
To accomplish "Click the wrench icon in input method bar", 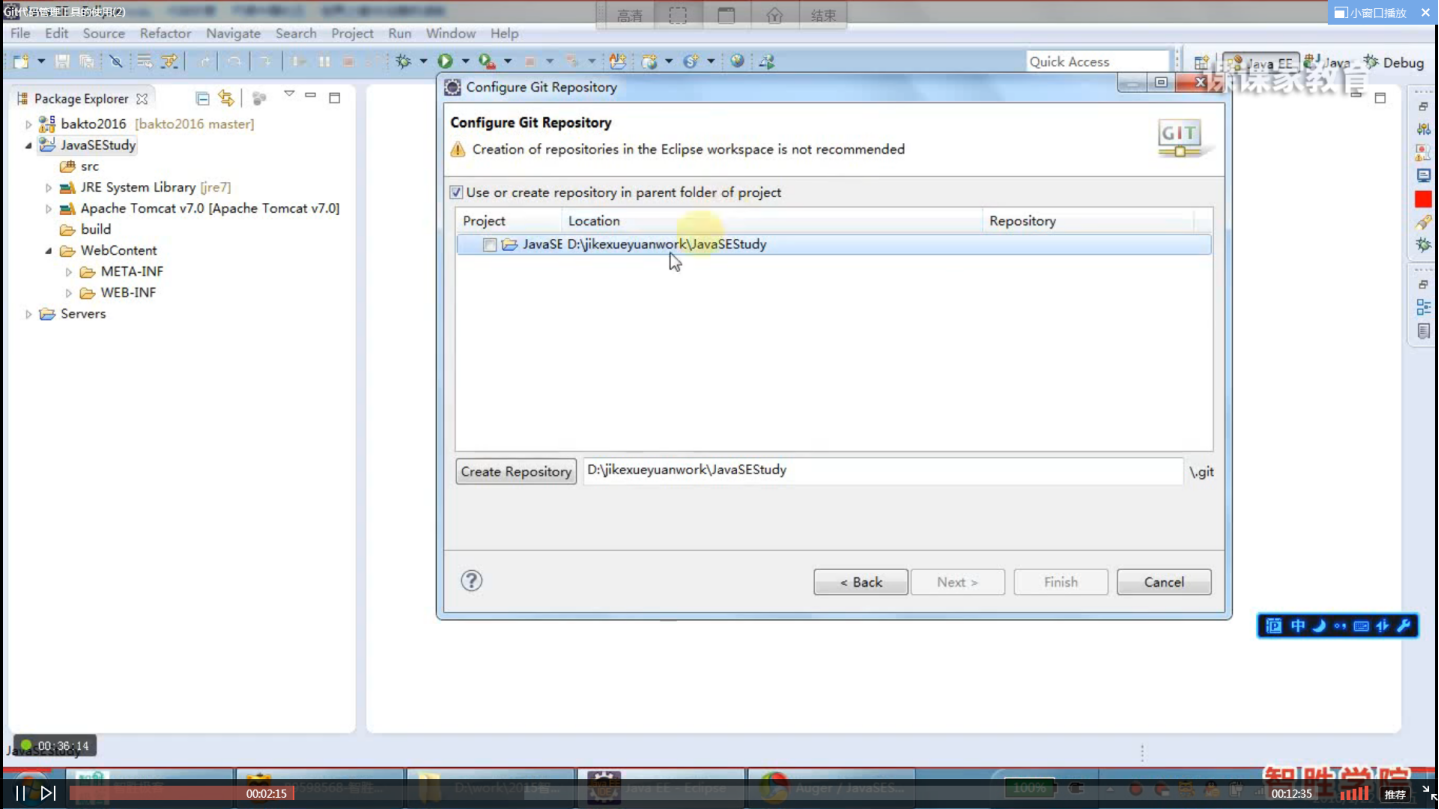I will [x=1403, y=626].
